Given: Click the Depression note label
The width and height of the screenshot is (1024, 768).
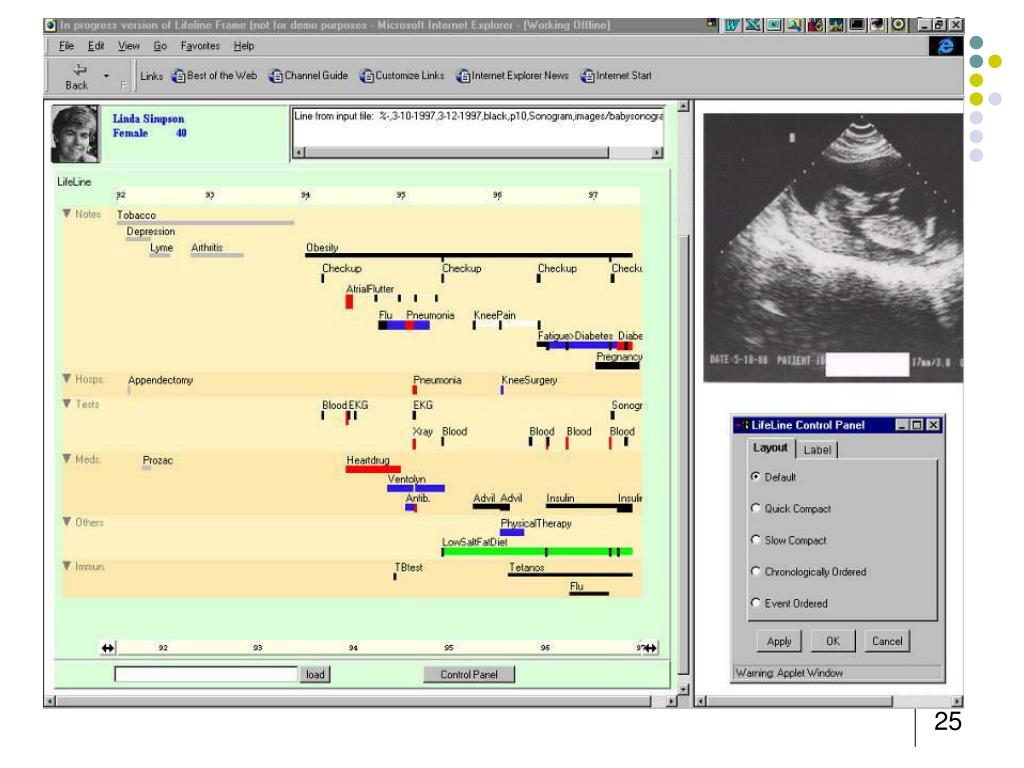Looking at the screenshot, I should point(150,231).
